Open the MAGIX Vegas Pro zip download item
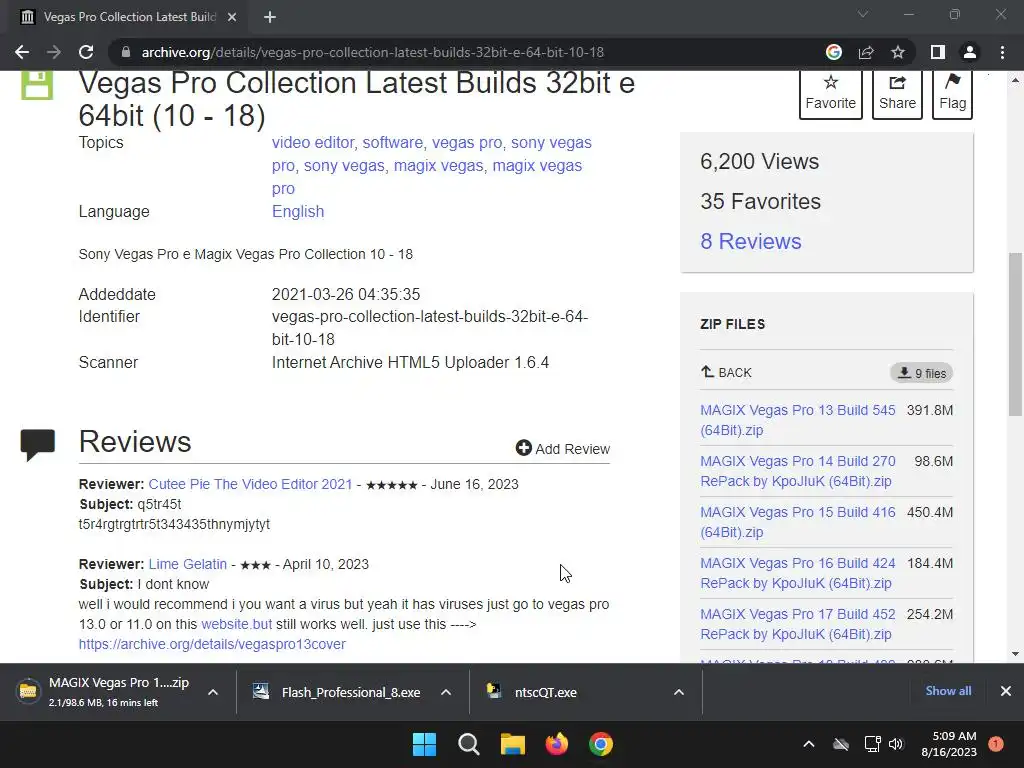 click(x=104, y=692)
